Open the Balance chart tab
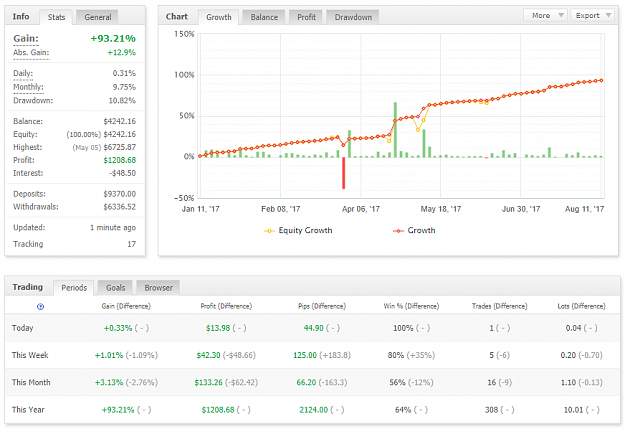The height and width of the screenshot is (429, 625). click(264, 17)
